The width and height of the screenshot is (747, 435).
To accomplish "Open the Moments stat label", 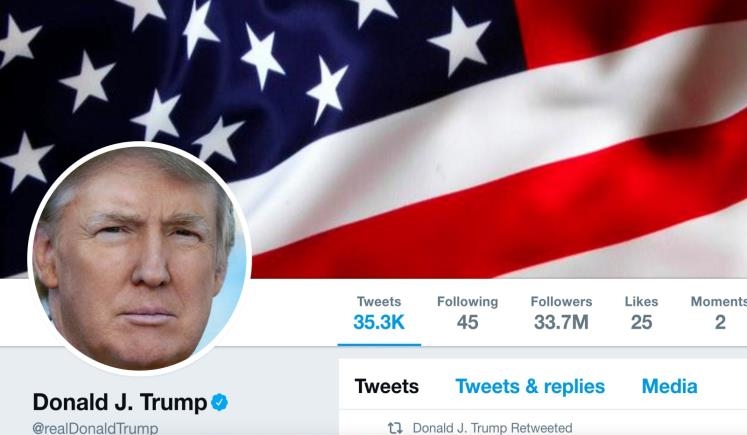I will coord(719,302).
